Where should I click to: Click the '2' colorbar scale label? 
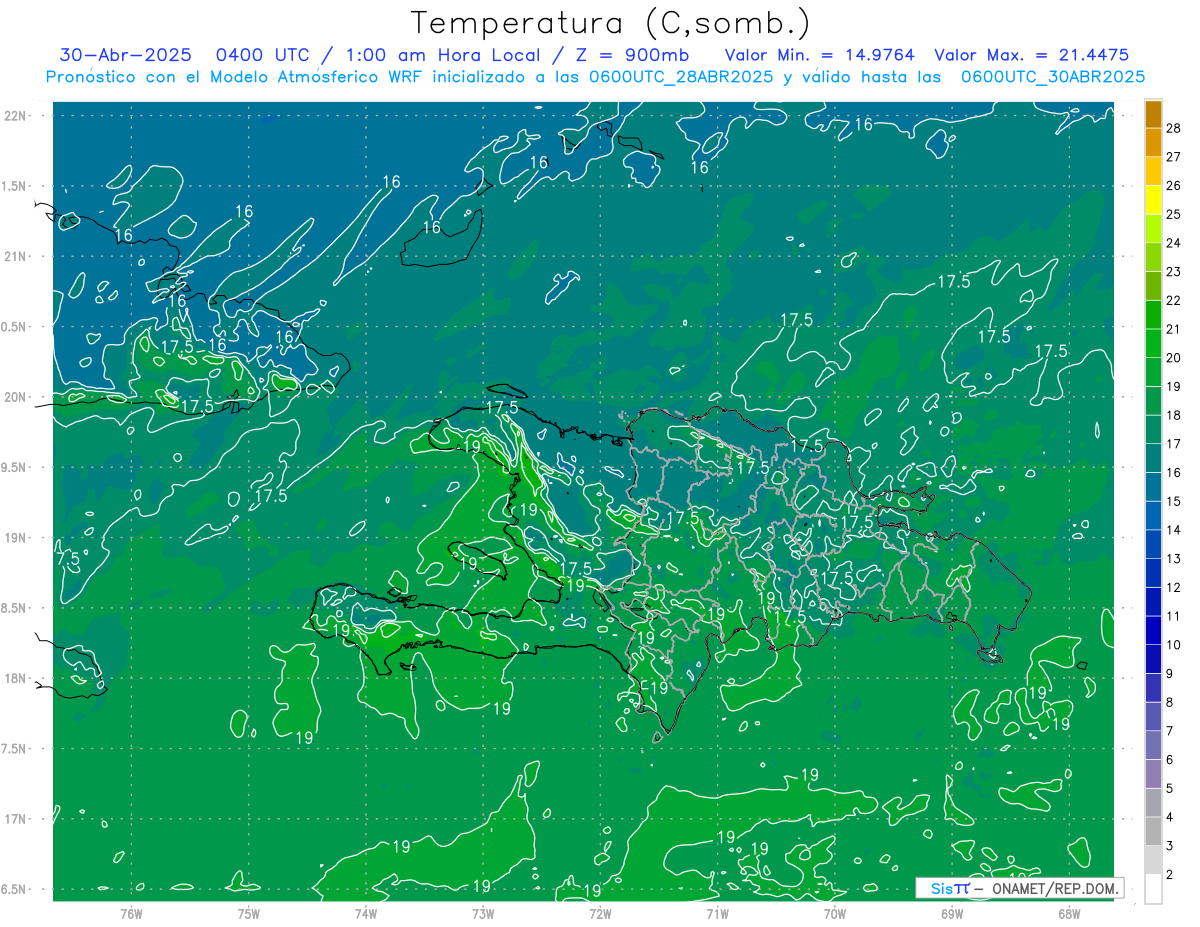[1171, 875]
